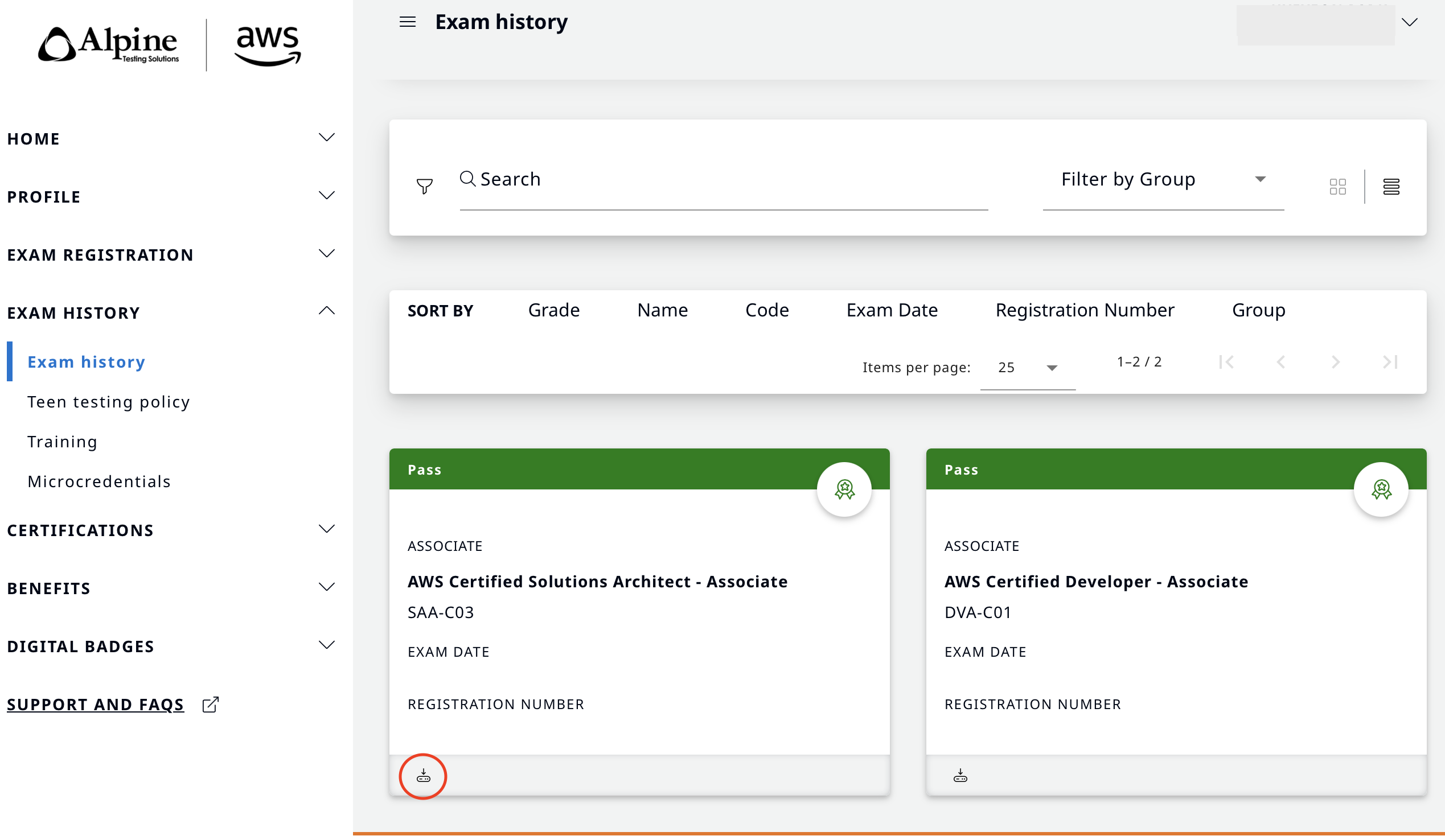The height and width of the screenshot is (840, 1445).
Task: Switch to grid view layout icon
Action: pos(1337,187)
